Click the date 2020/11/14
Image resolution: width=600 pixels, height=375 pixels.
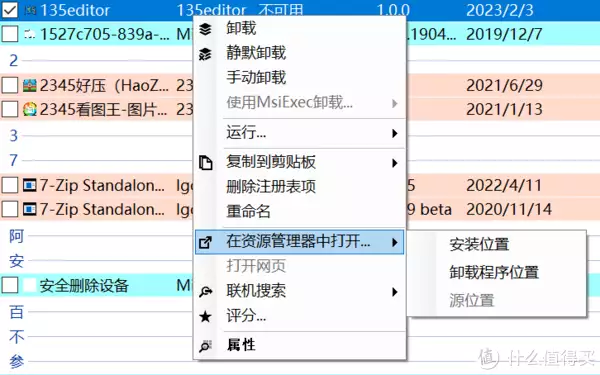coord(509,209)
